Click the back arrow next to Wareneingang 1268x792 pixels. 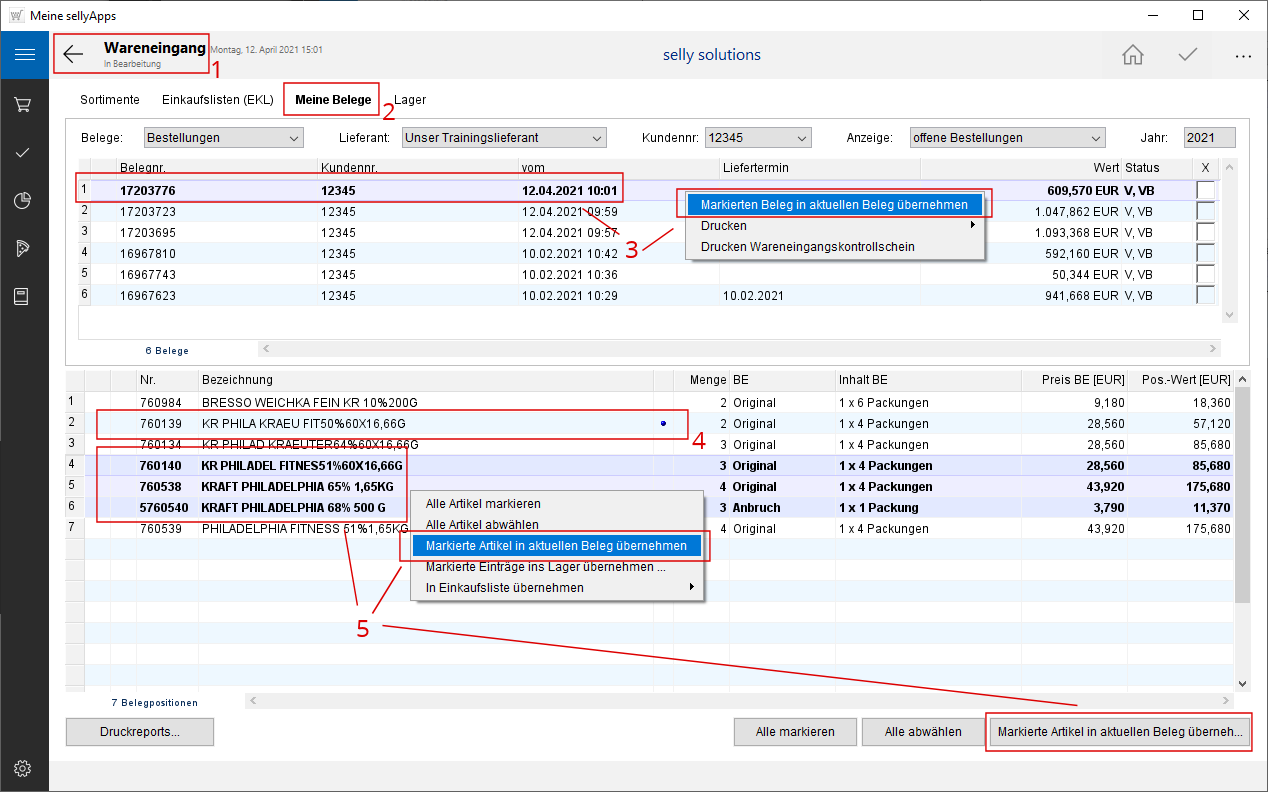pos(73,54)
